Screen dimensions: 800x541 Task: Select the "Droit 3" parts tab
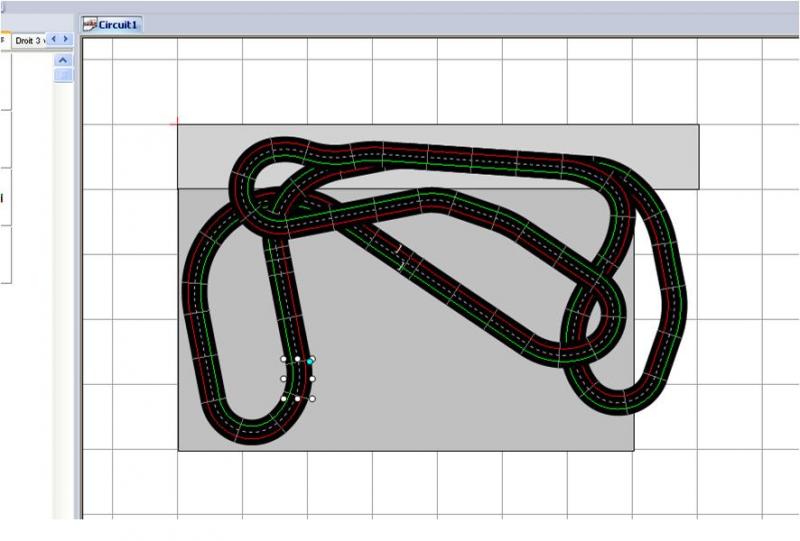tap(29, 40)
